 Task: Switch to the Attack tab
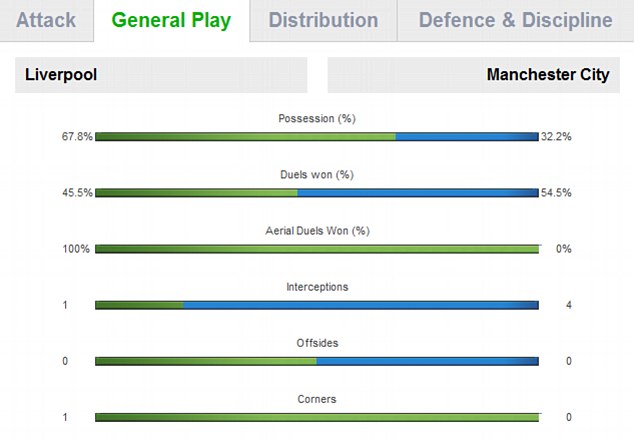tap(46, 20)
